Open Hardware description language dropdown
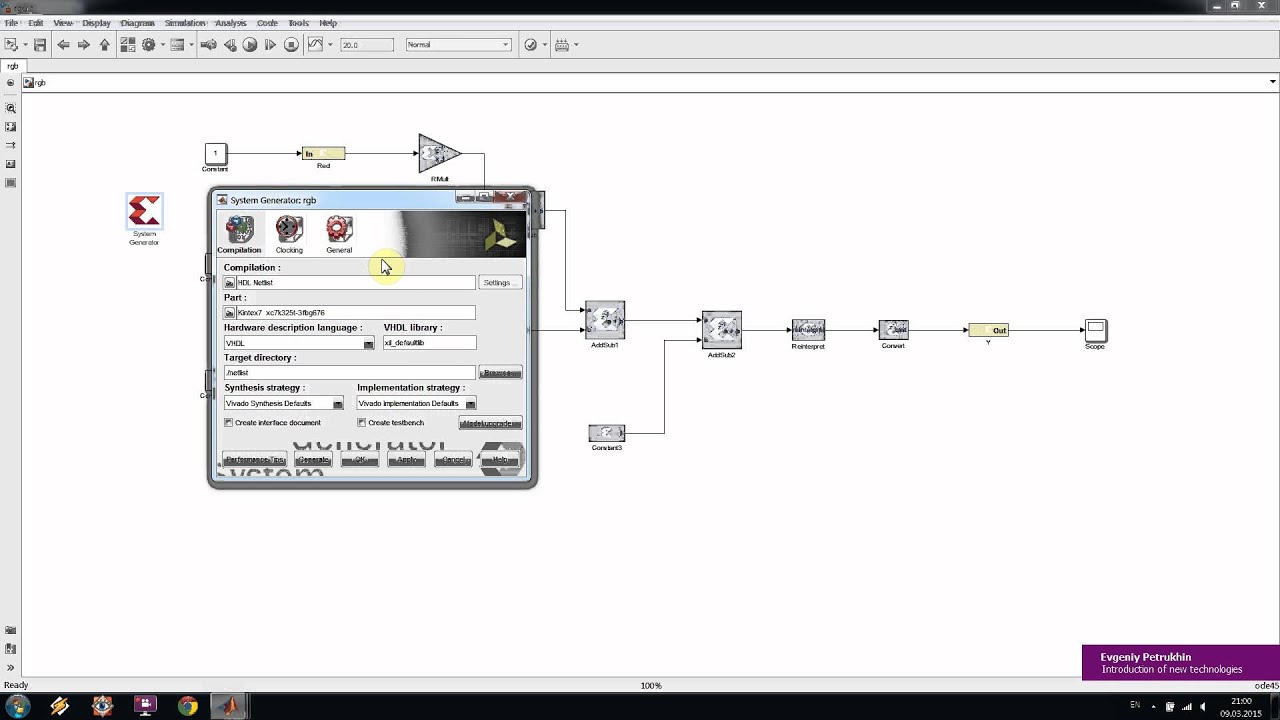 click(299, 343)
